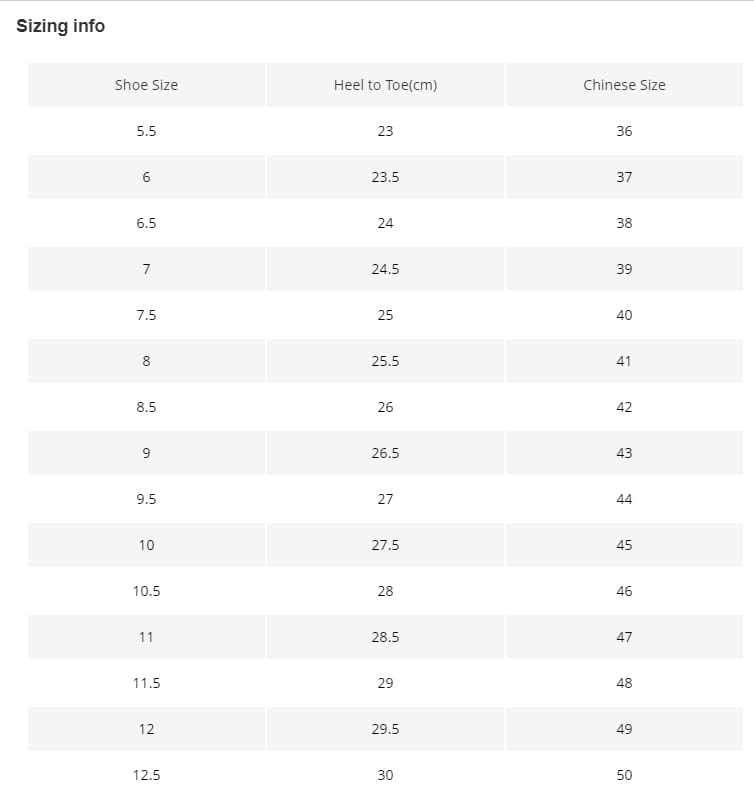This screenshot has width=754, height=798.
Task: Click the 26.5 heel to toe cell
Action: coord(386,453)
